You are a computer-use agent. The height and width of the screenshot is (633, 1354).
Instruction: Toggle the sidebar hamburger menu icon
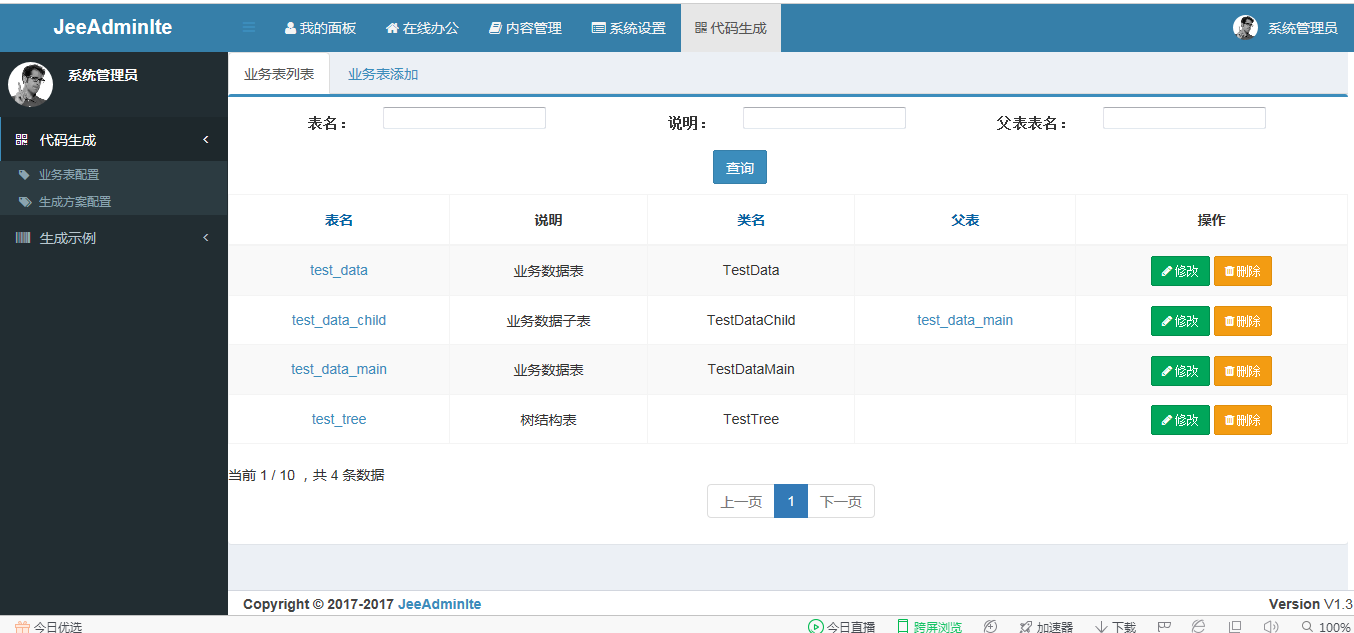coord(249,28)
